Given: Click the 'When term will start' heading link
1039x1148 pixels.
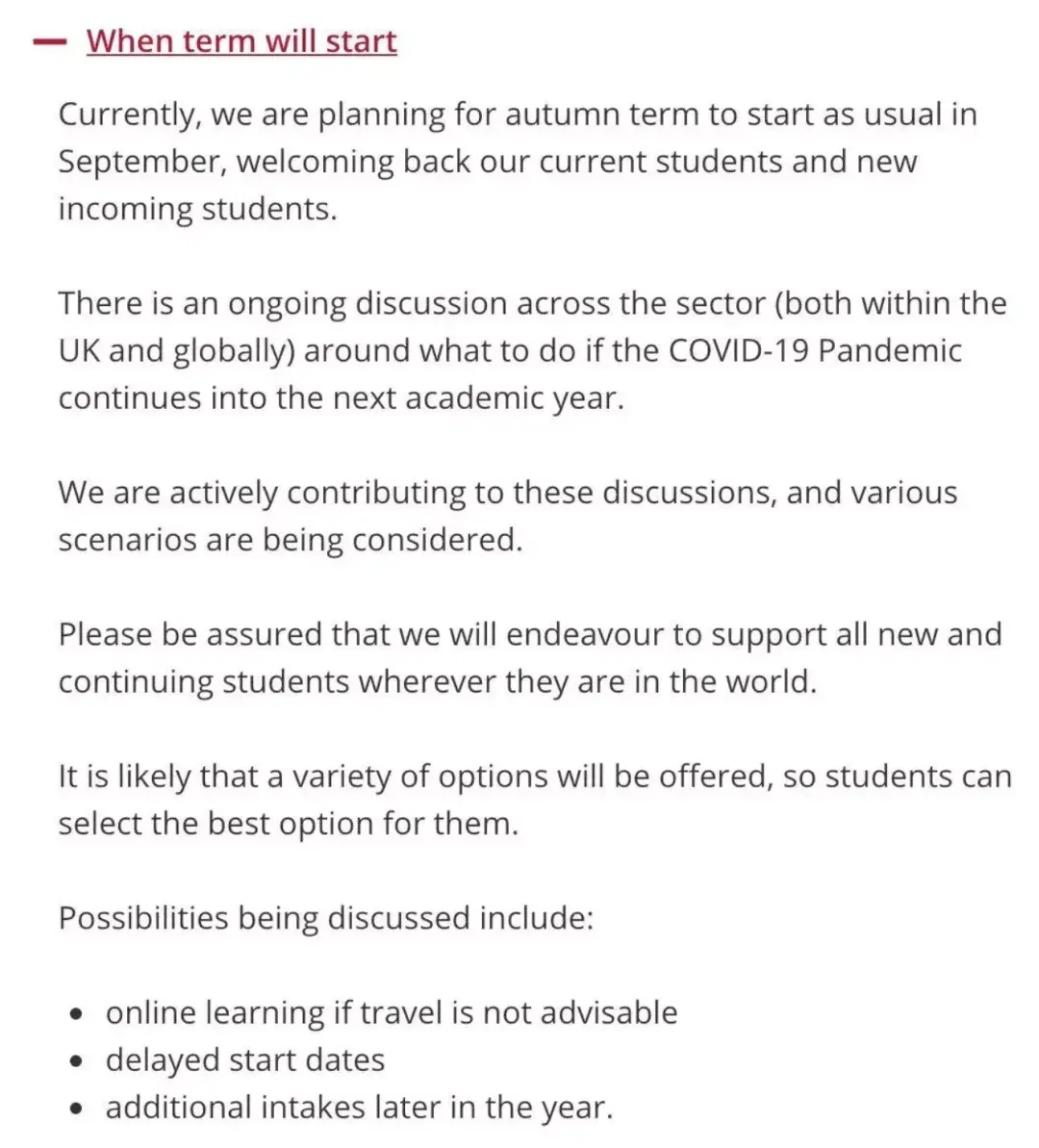Looking at the screenshot, I should [241, 41].
